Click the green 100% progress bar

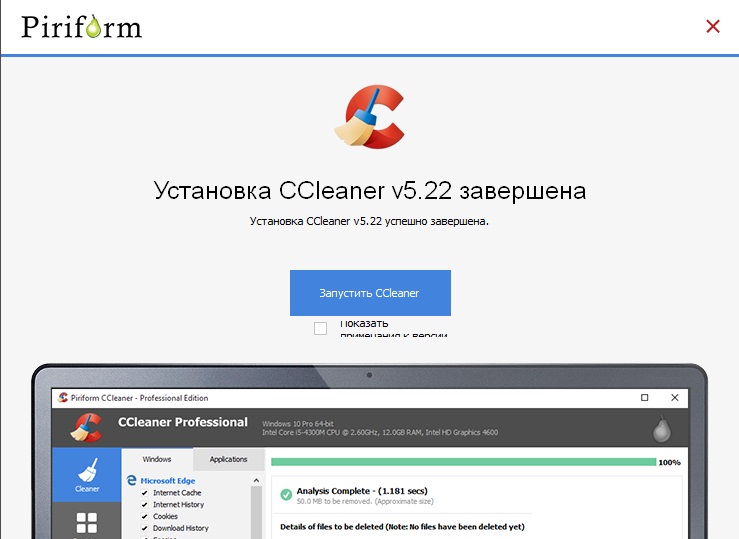point(463,462)
